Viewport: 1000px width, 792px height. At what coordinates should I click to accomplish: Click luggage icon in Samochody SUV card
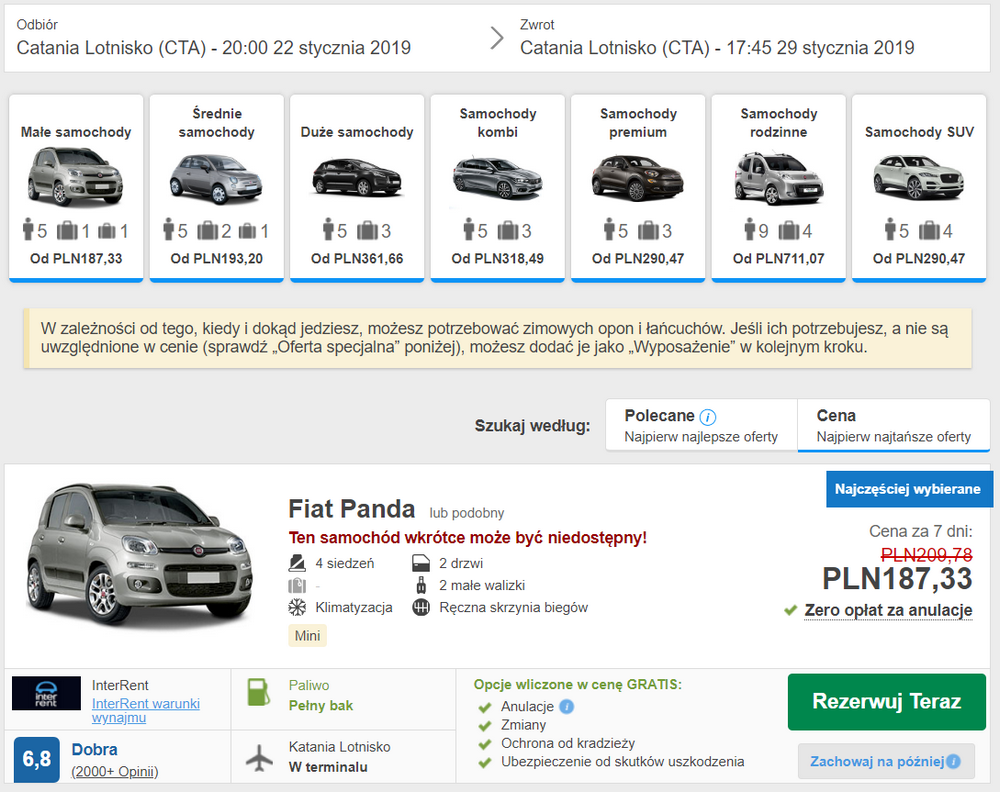(x=930, y=230)
